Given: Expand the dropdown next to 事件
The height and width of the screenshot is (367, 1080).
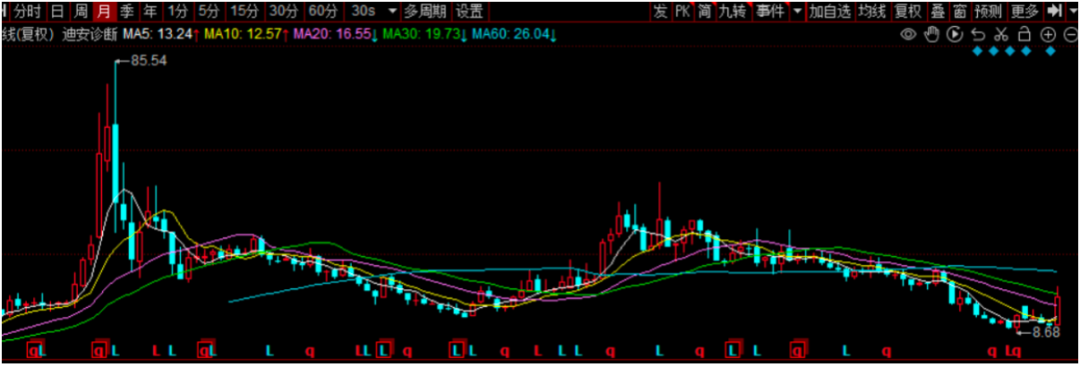Looking at the screenshot, I should (798, 12).
